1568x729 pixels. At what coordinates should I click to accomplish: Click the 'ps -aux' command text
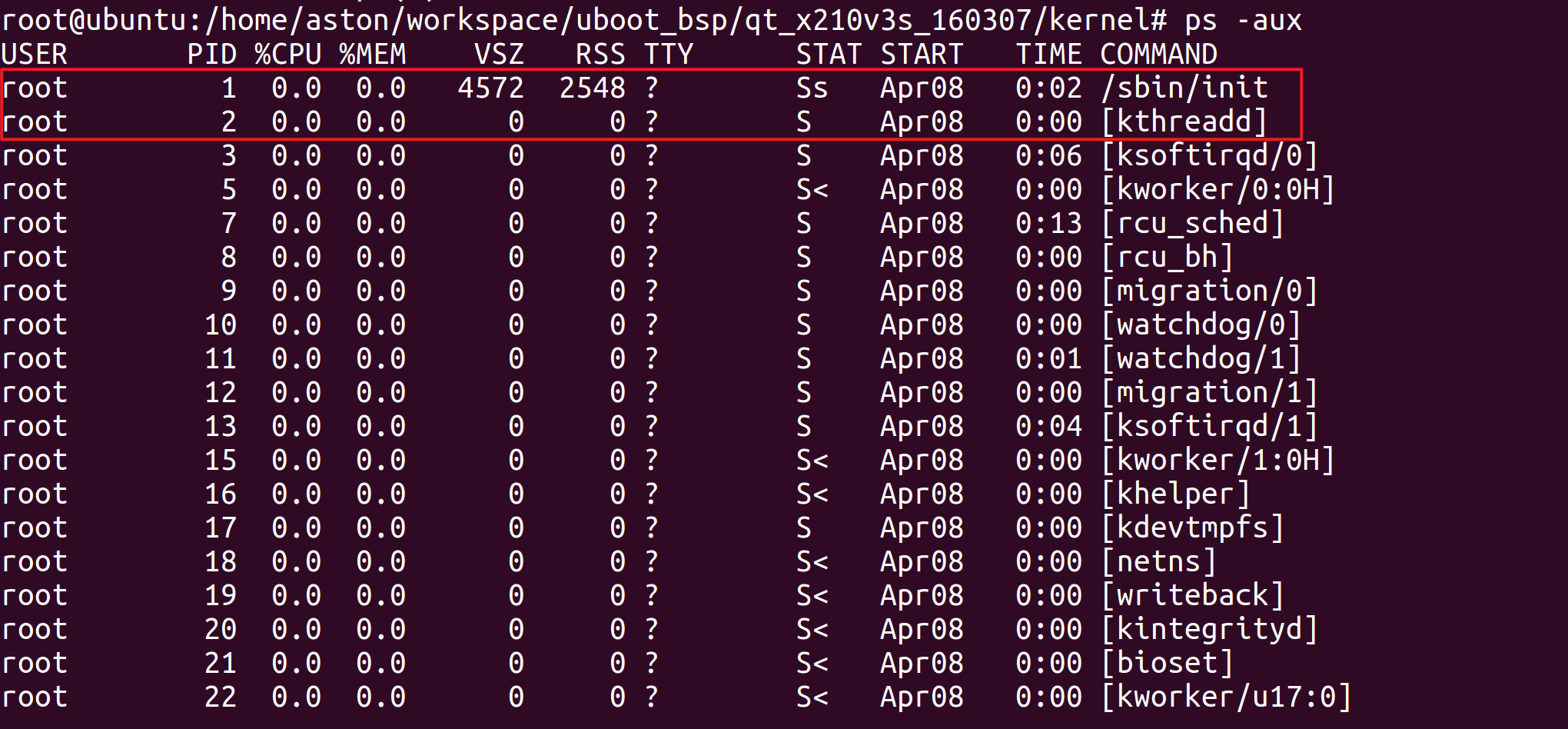click(x=1243, y=20)
